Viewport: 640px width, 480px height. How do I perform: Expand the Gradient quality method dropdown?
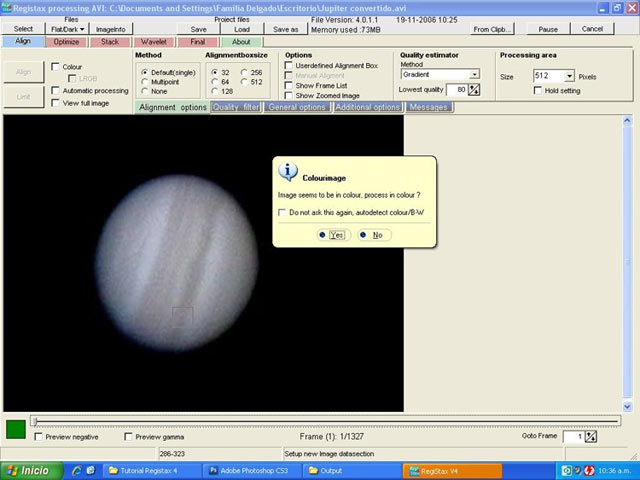pyautogui.click(x=474, y=74)
